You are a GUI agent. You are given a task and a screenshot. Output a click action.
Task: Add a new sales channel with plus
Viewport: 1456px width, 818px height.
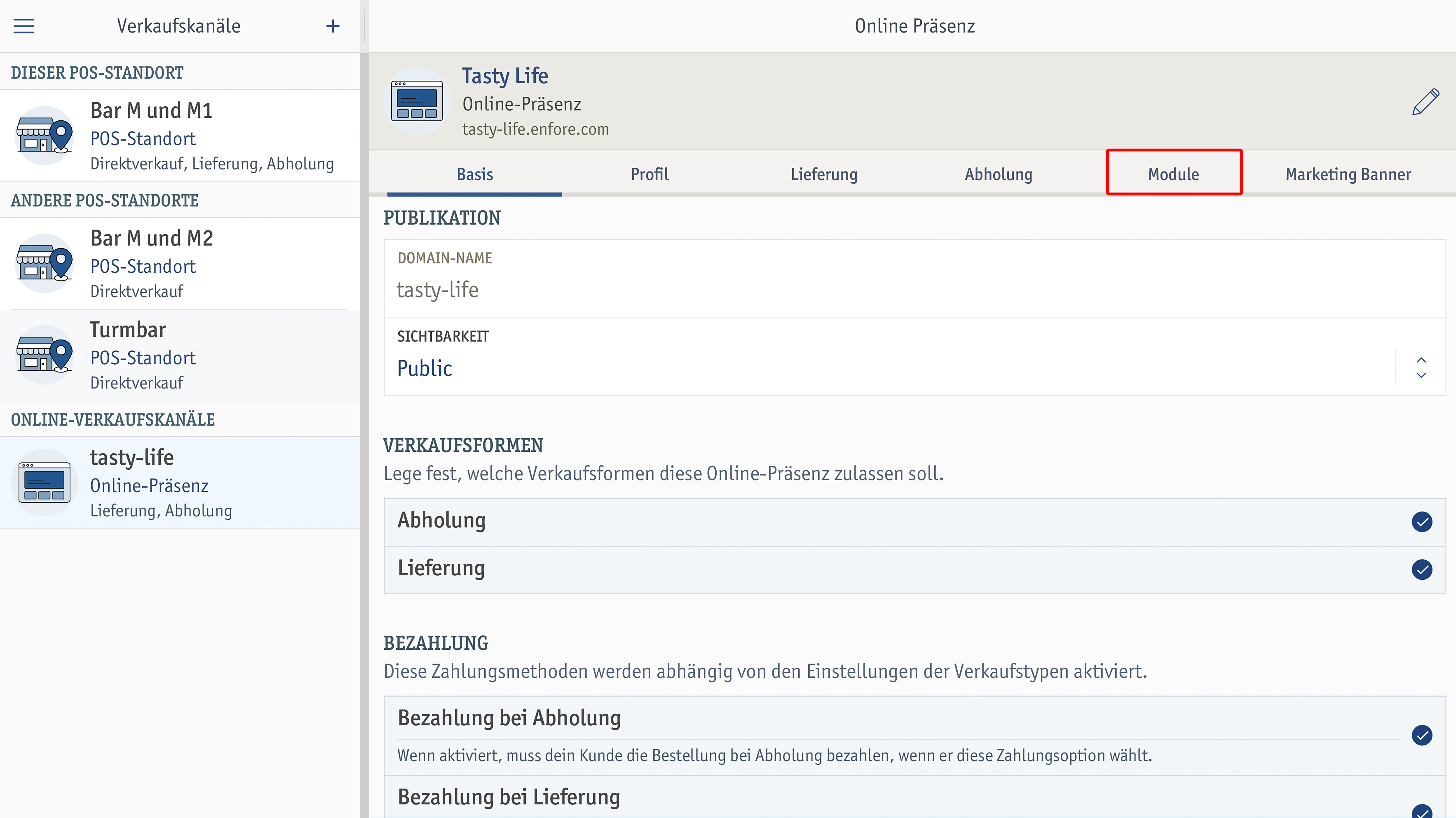333,26
